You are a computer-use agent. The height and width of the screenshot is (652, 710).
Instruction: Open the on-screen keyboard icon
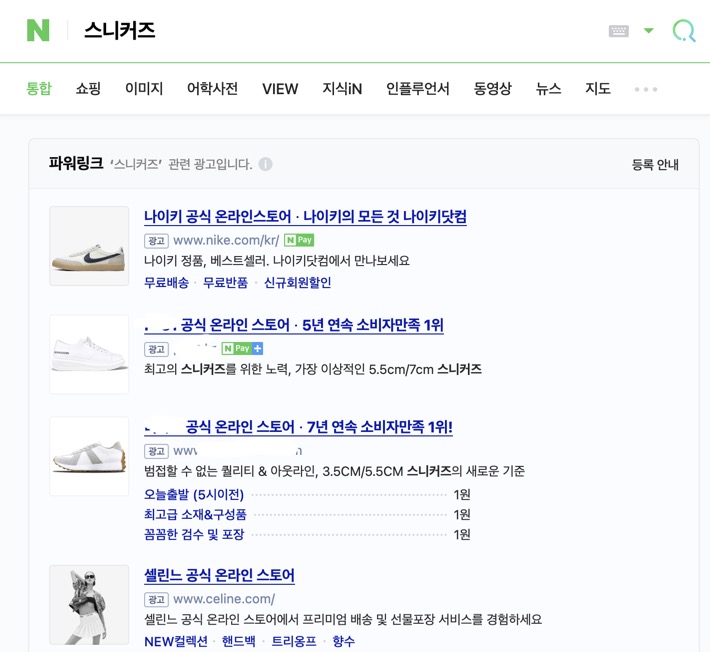[619, 31]
